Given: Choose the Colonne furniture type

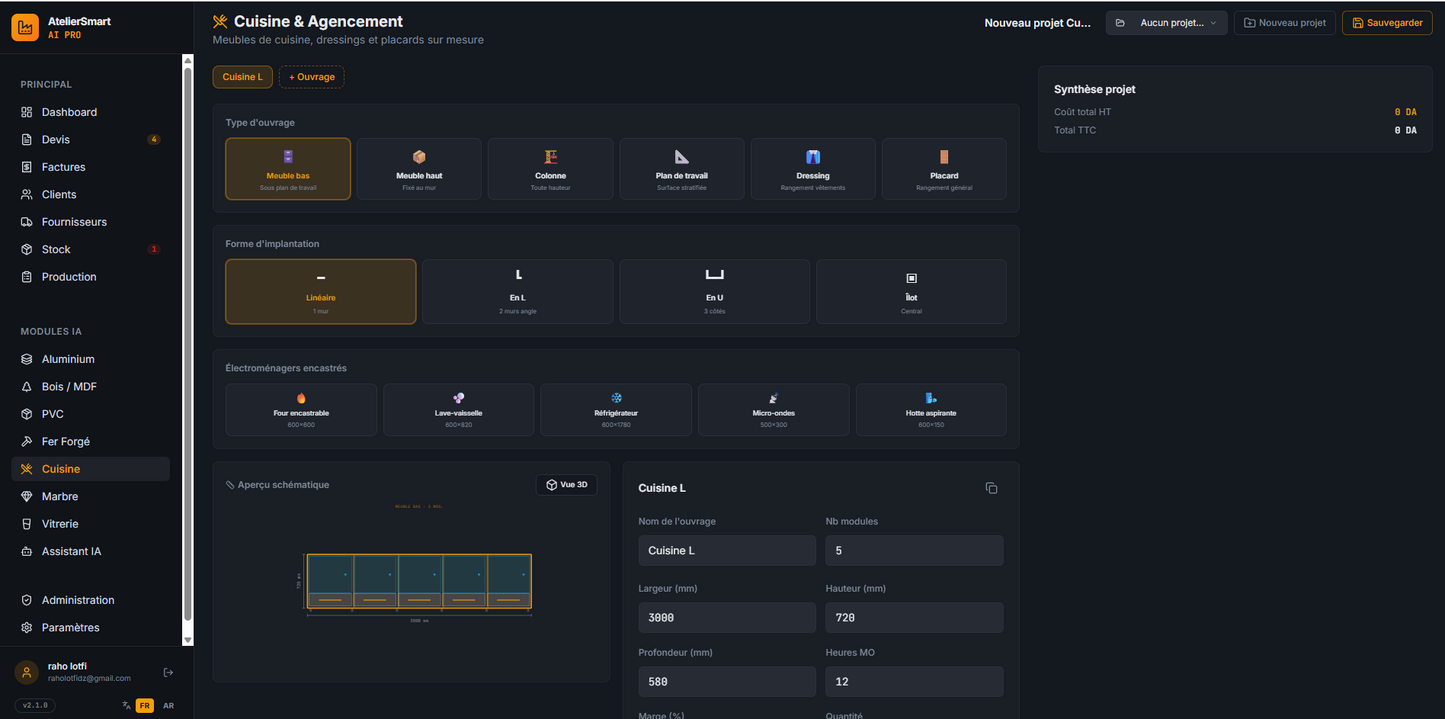Looking at the screenshot, I should pyautogui.click(x=550, y=169).
